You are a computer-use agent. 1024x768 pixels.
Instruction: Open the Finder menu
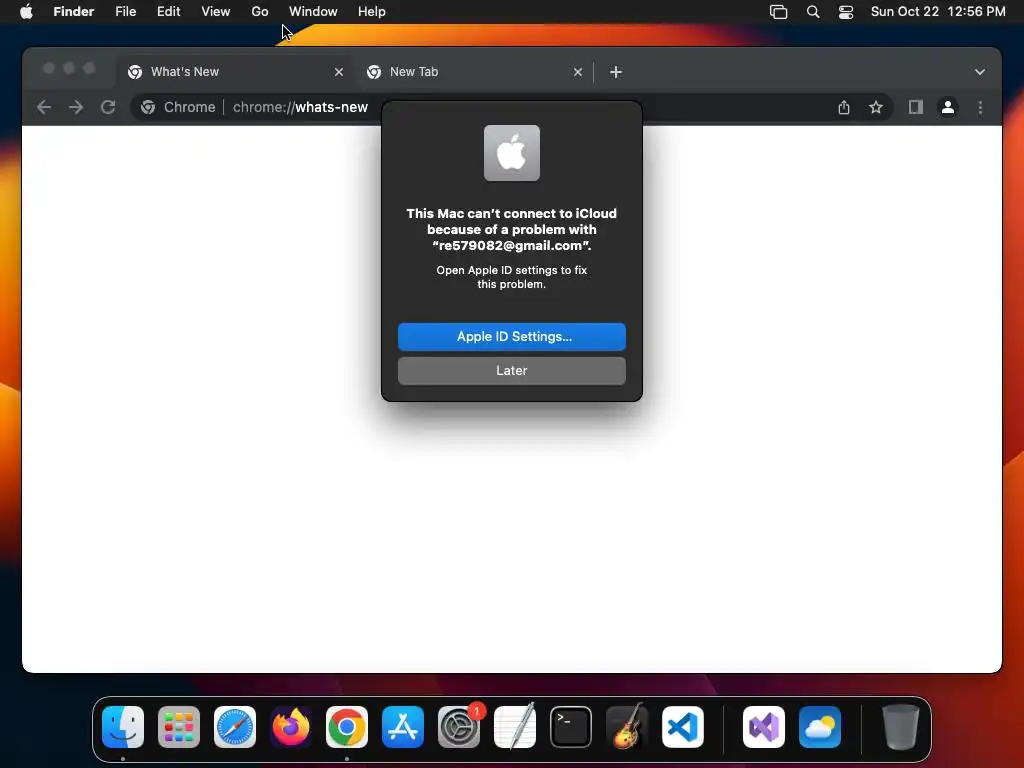[73, 12]
